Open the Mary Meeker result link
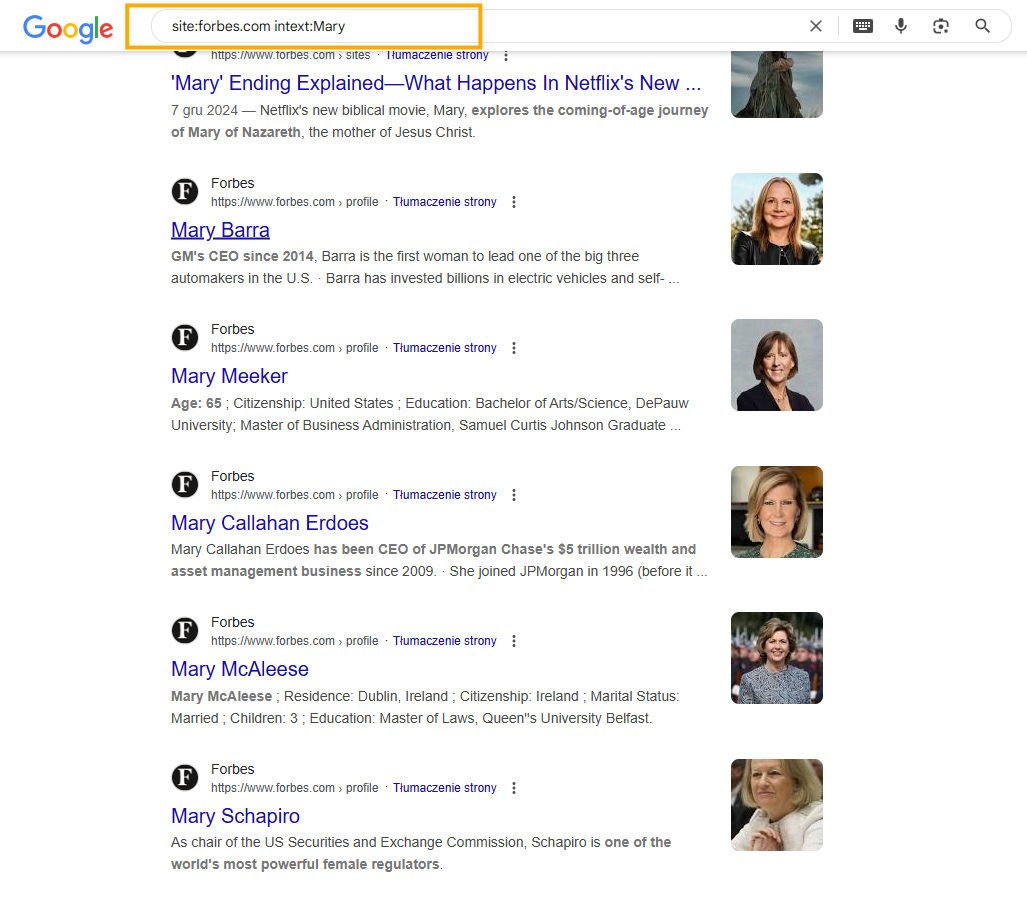The height and width of the screenshot is (902, 1027). pyautogui.click(x=229, y=376)
